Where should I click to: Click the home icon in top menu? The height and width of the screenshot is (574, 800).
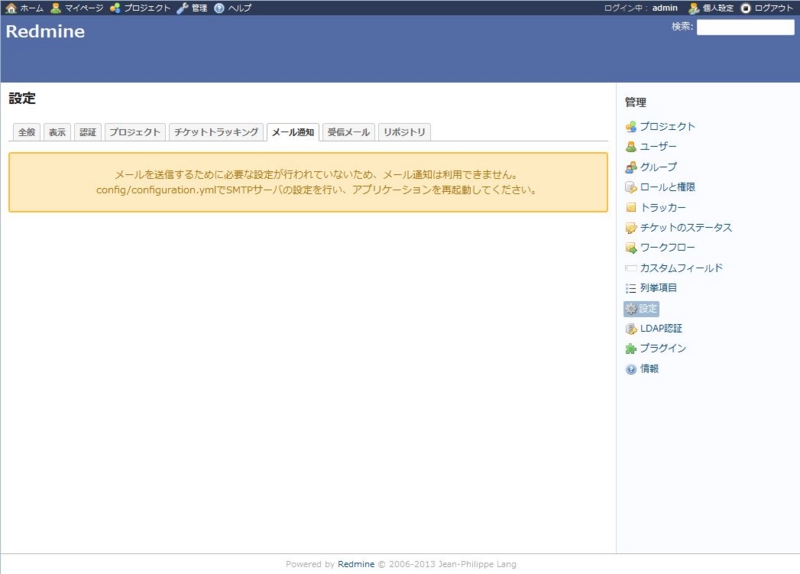(11, 8)
